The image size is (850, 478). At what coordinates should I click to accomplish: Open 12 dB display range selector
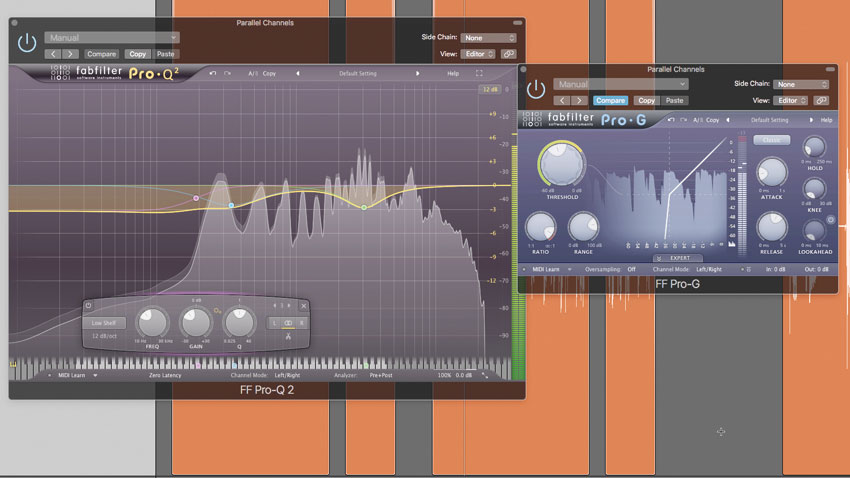point(490,89)
